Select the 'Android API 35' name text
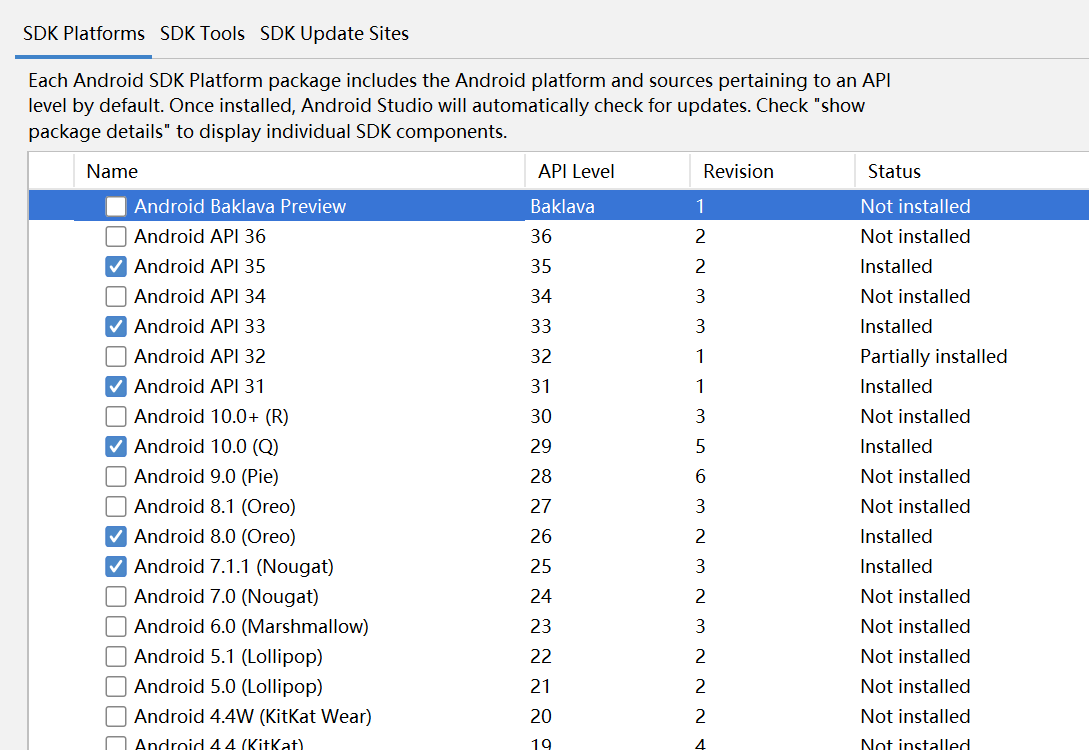This screenshot has width=1089, height=750. 200,266
